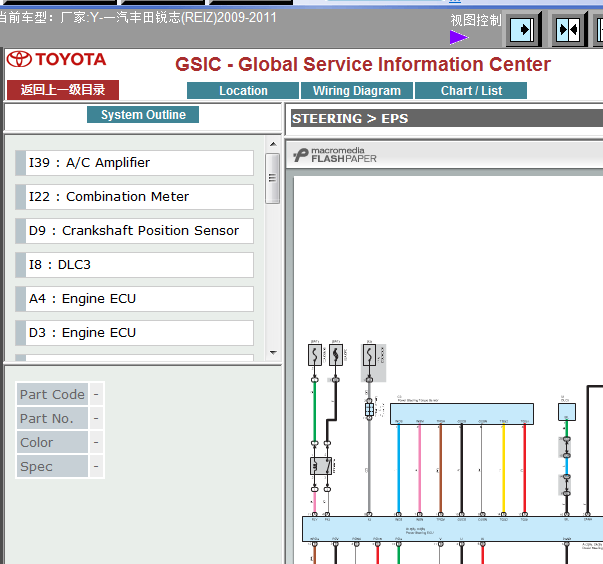This screenshot has width=603, height=564.
Task: Click the parts list scroll-up arrow
Action: click(273, 144)
